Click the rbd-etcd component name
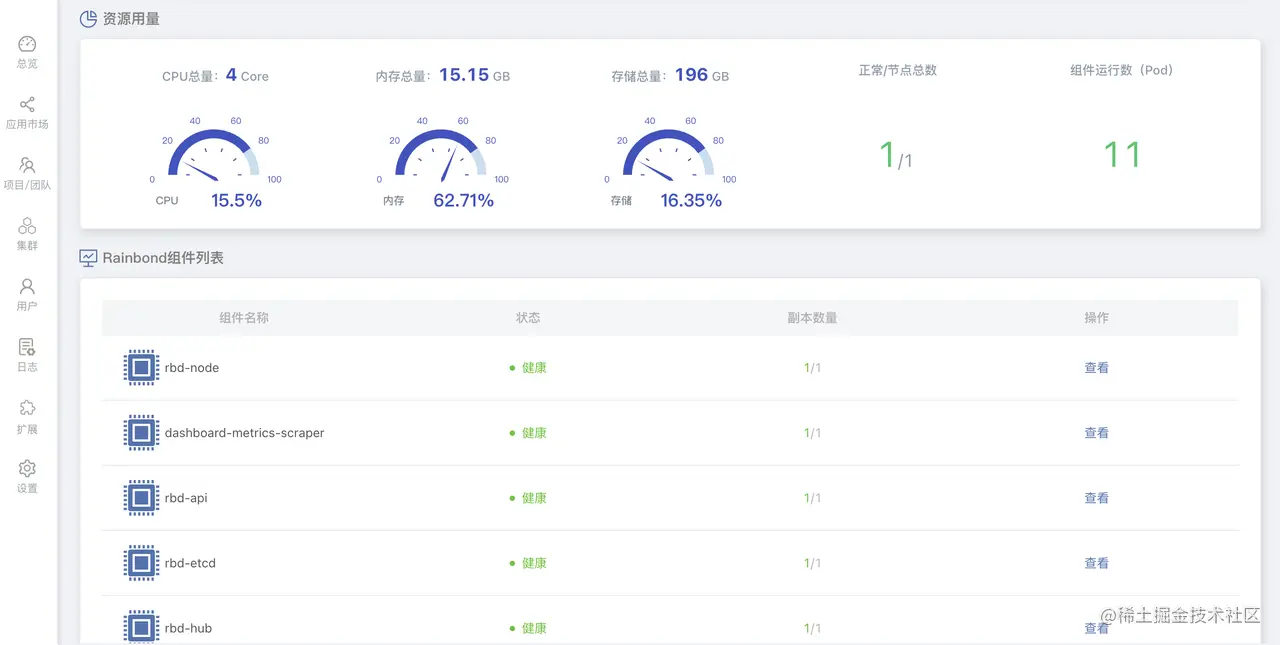The height and width of the screenshot is (645, 1280). click(190, 563)
